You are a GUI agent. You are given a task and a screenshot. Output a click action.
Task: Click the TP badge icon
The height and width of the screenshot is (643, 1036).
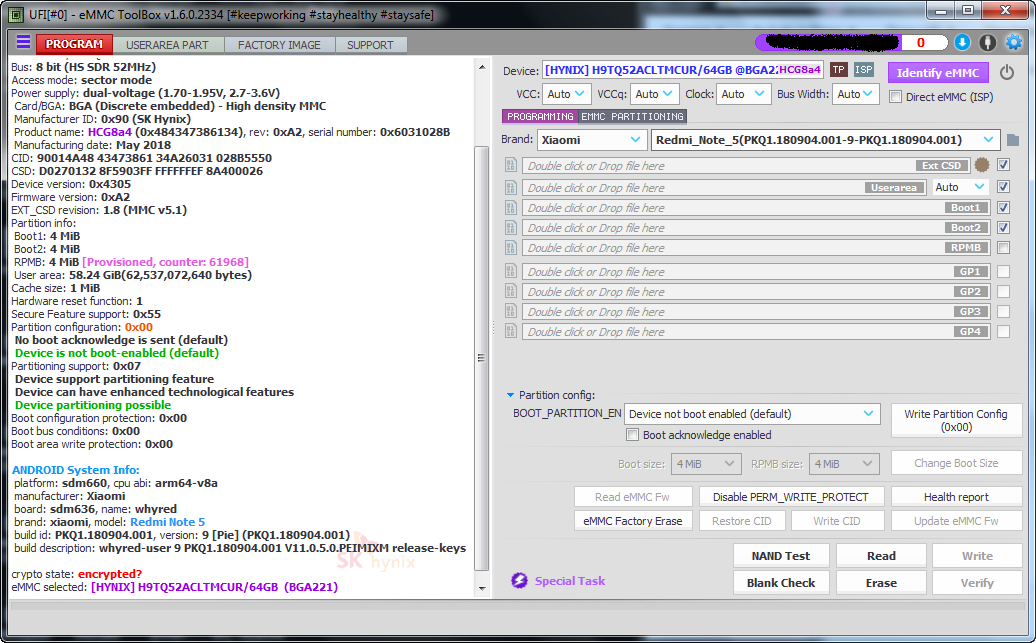(x=838, y=69)
